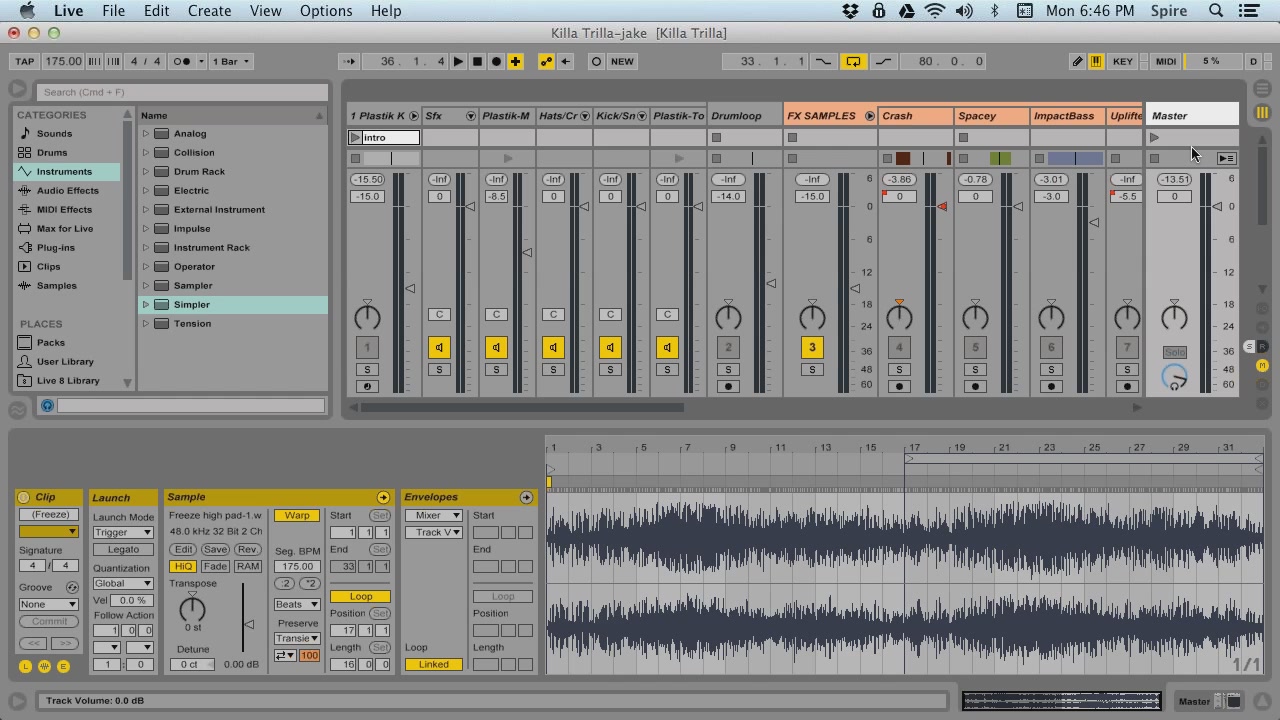Open the Quantization Global dropdown
The height and width of the screenshot is (720, 1280).
tap(123, 583)
